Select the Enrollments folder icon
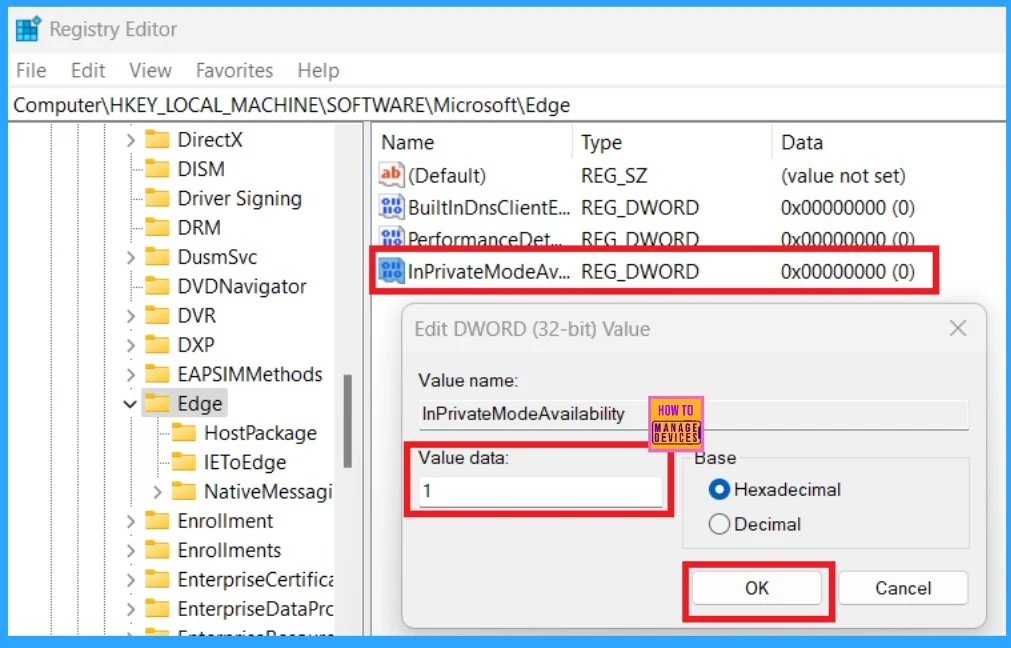Screen dimensions: 1011x648 pyautogui.click(x=157, y=550)
